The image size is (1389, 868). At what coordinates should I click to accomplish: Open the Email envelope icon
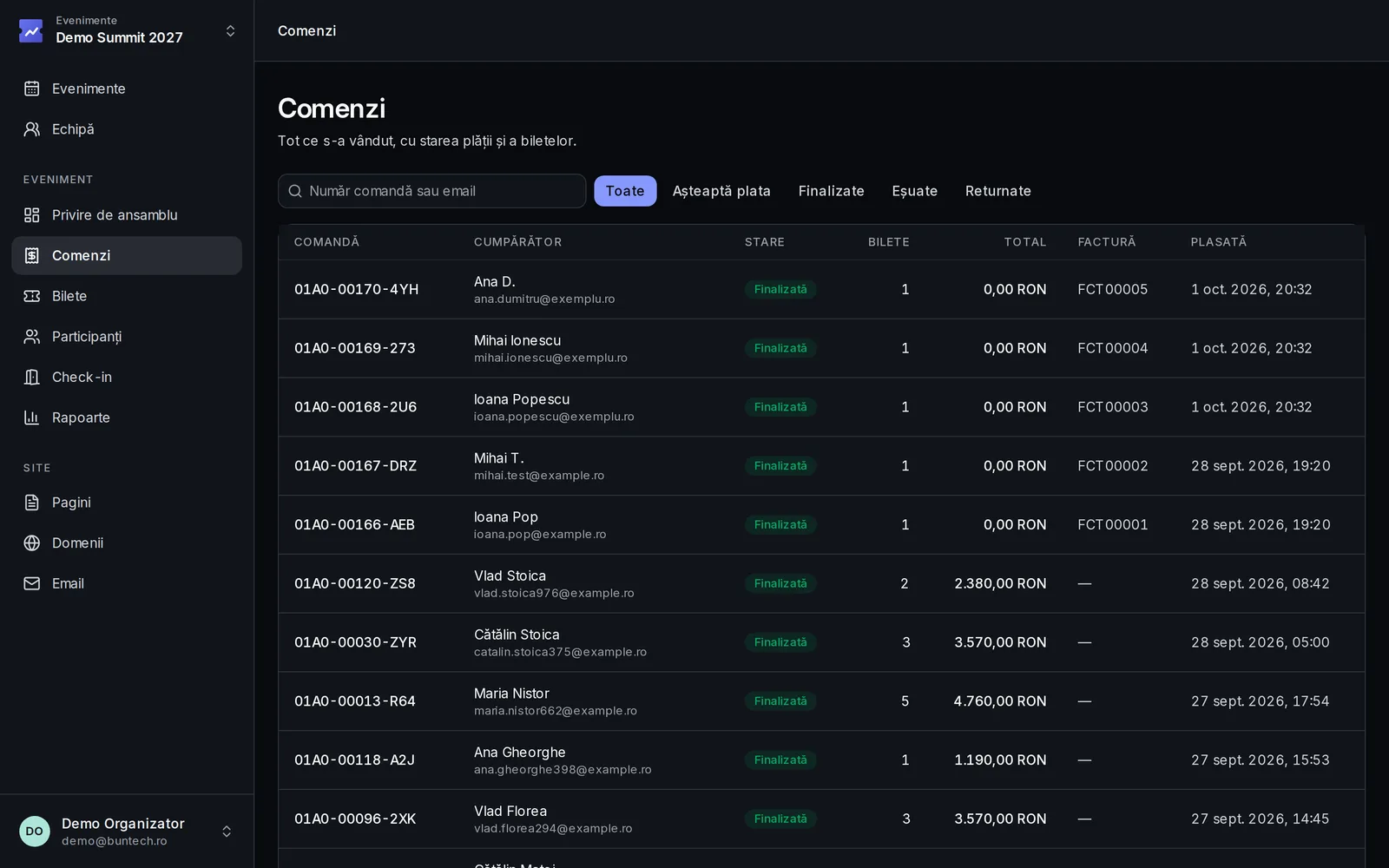(x=32, y=583)
